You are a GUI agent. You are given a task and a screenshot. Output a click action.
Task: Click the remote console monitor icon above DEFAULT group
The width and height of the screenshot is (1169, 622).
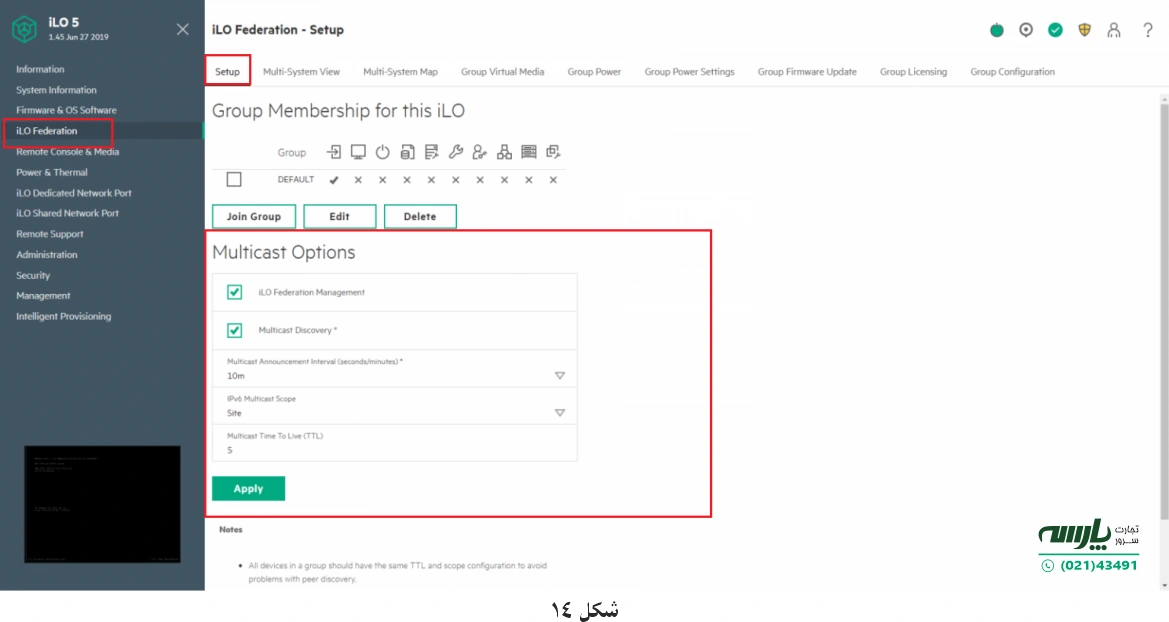click(x=359, y=151)
